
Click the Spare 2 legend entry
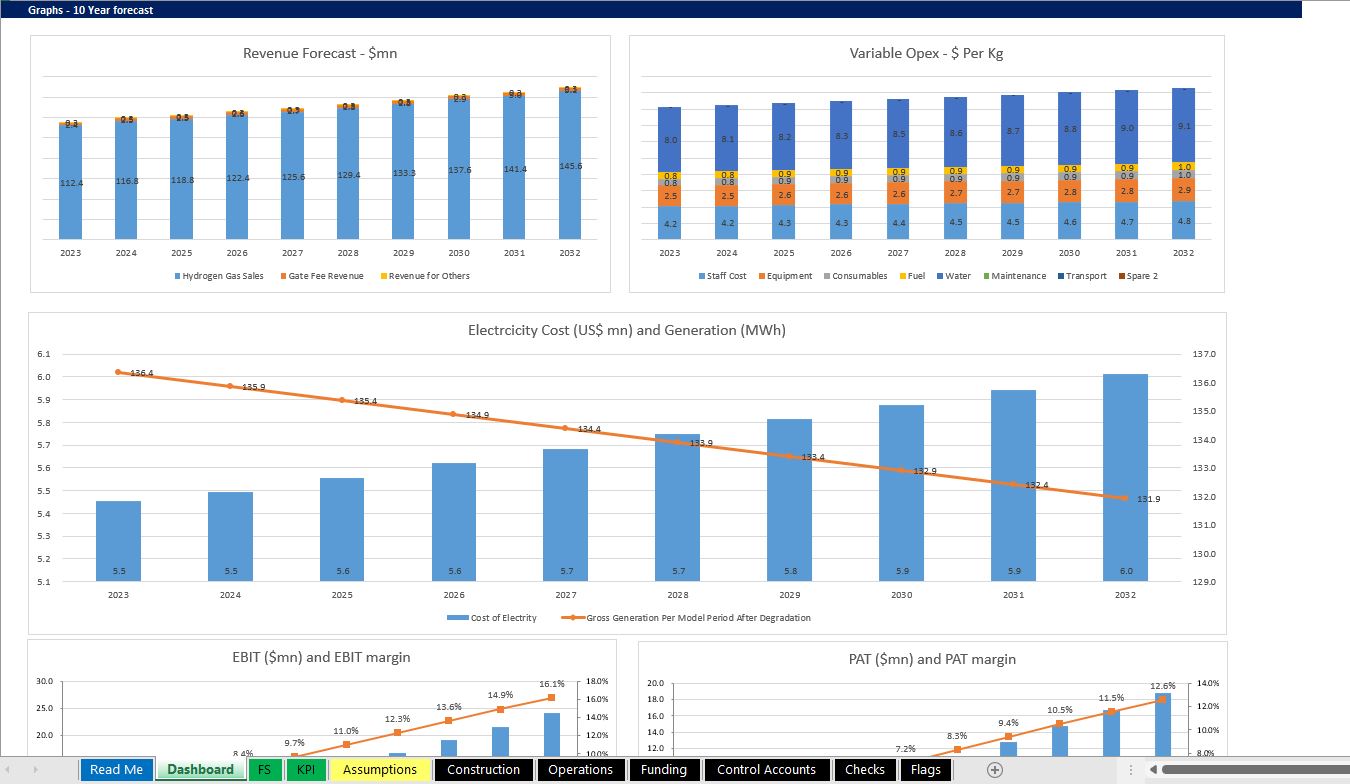click(x=1138, y=276)
